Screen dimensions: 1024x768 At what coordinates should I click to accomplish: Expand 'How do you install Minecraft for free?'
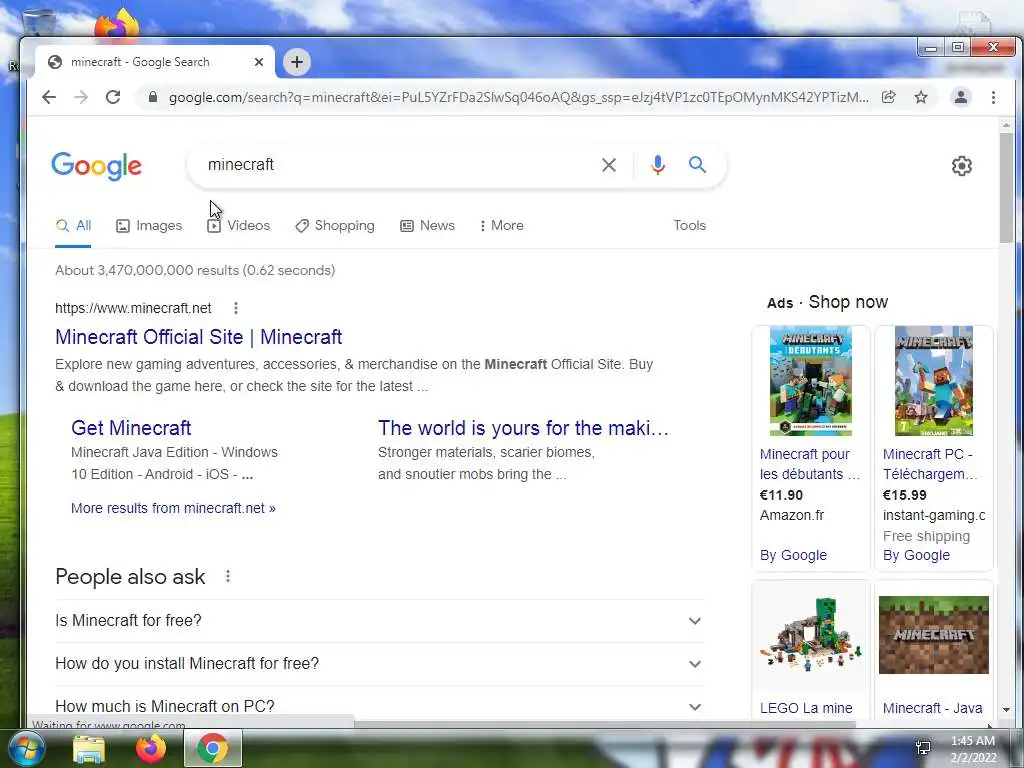pos(380,664)
